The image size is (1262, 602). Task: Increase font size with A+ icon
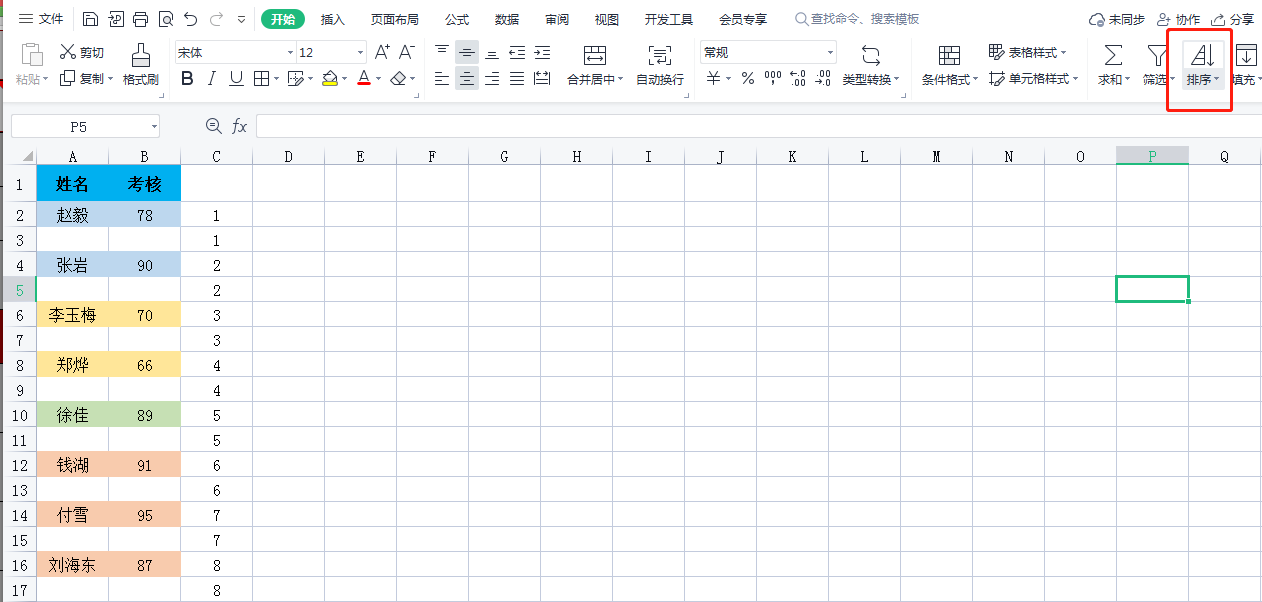click(x=382, y=52)
